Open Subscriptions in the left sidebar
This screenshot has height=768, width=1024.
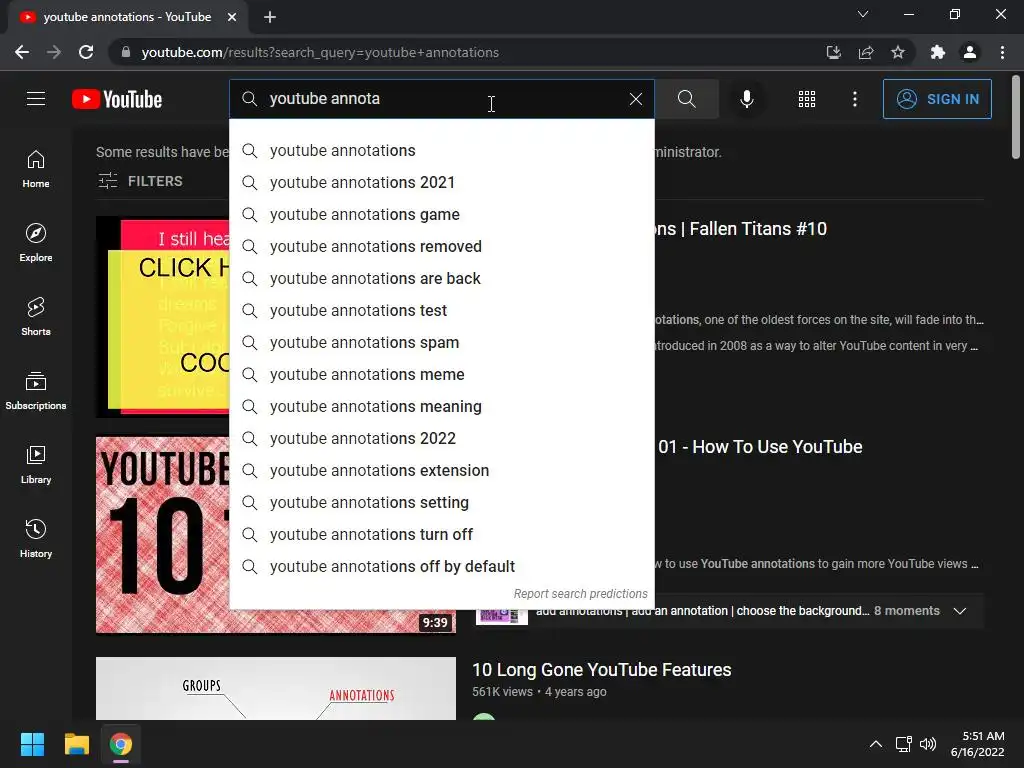pos(36,390)
